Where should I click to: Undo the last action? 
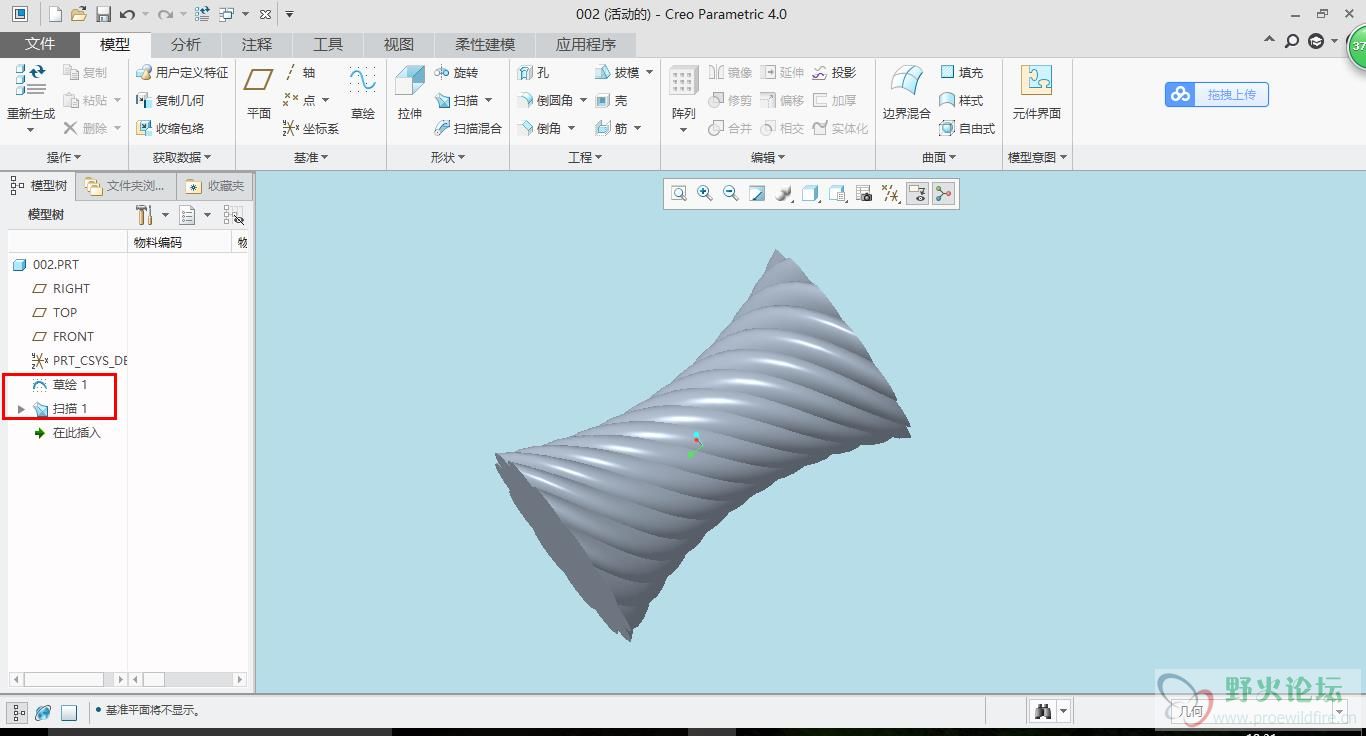[127, 14]
